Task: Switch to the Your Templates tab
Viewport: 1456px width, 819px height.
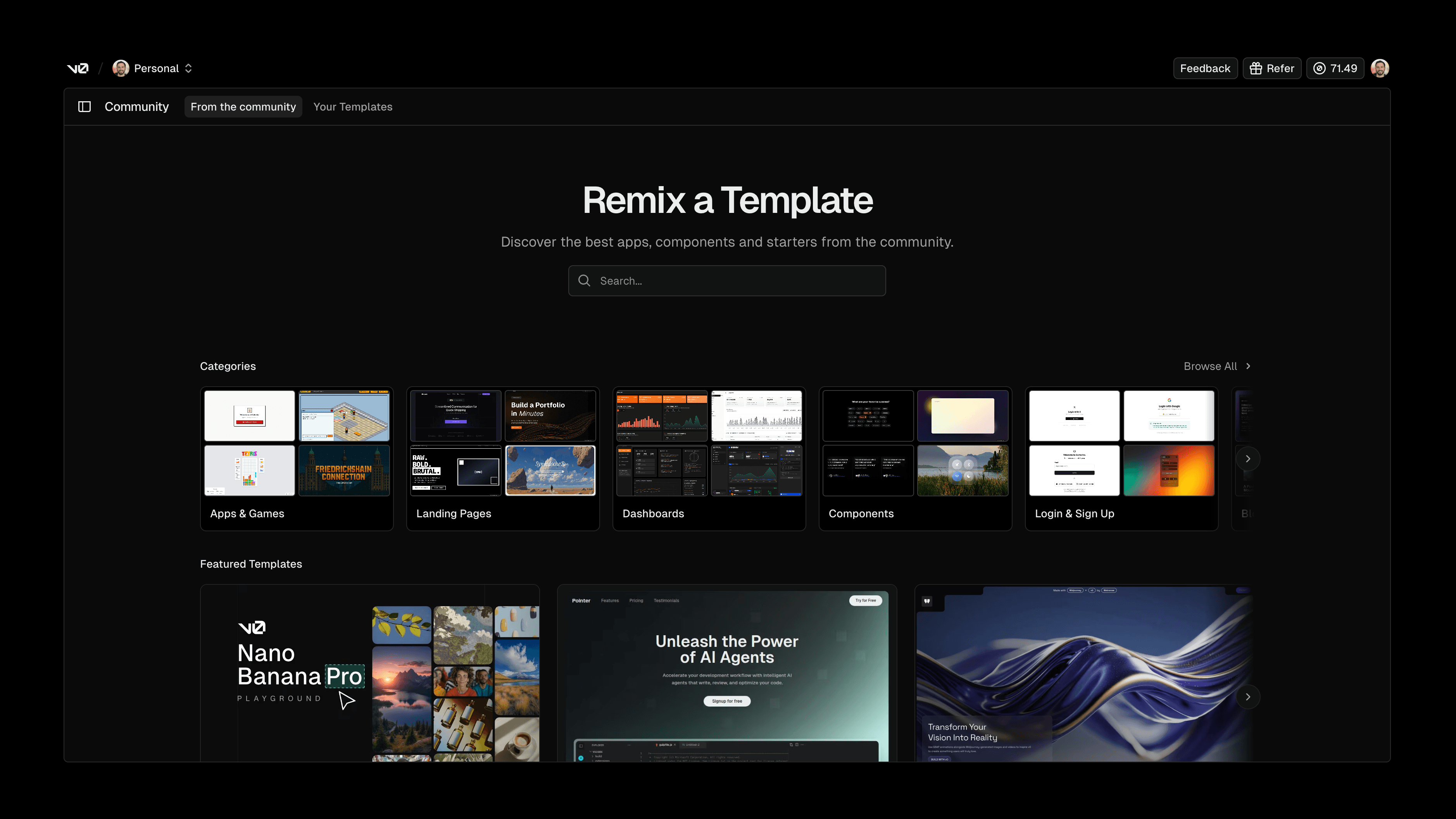Action: [x=353, y=106]
